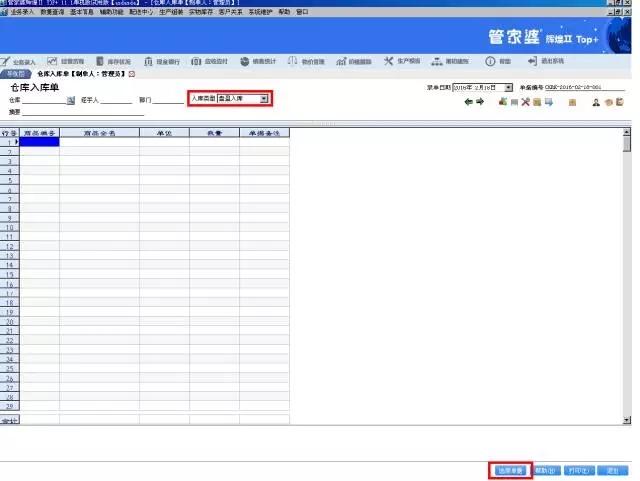640x481 pixels.
Task: Click the gray grid icon beside the red X
Action: 514,102
